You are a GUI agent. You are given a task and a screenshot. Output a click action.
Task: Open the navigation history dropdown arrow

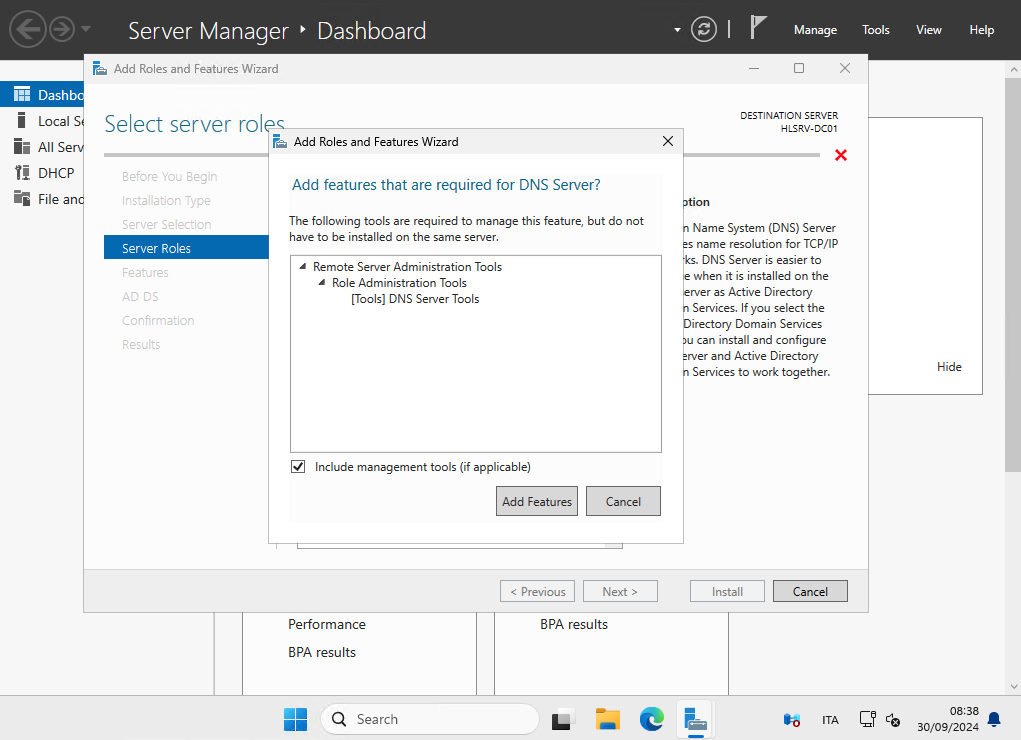click(x=86, y=29)
